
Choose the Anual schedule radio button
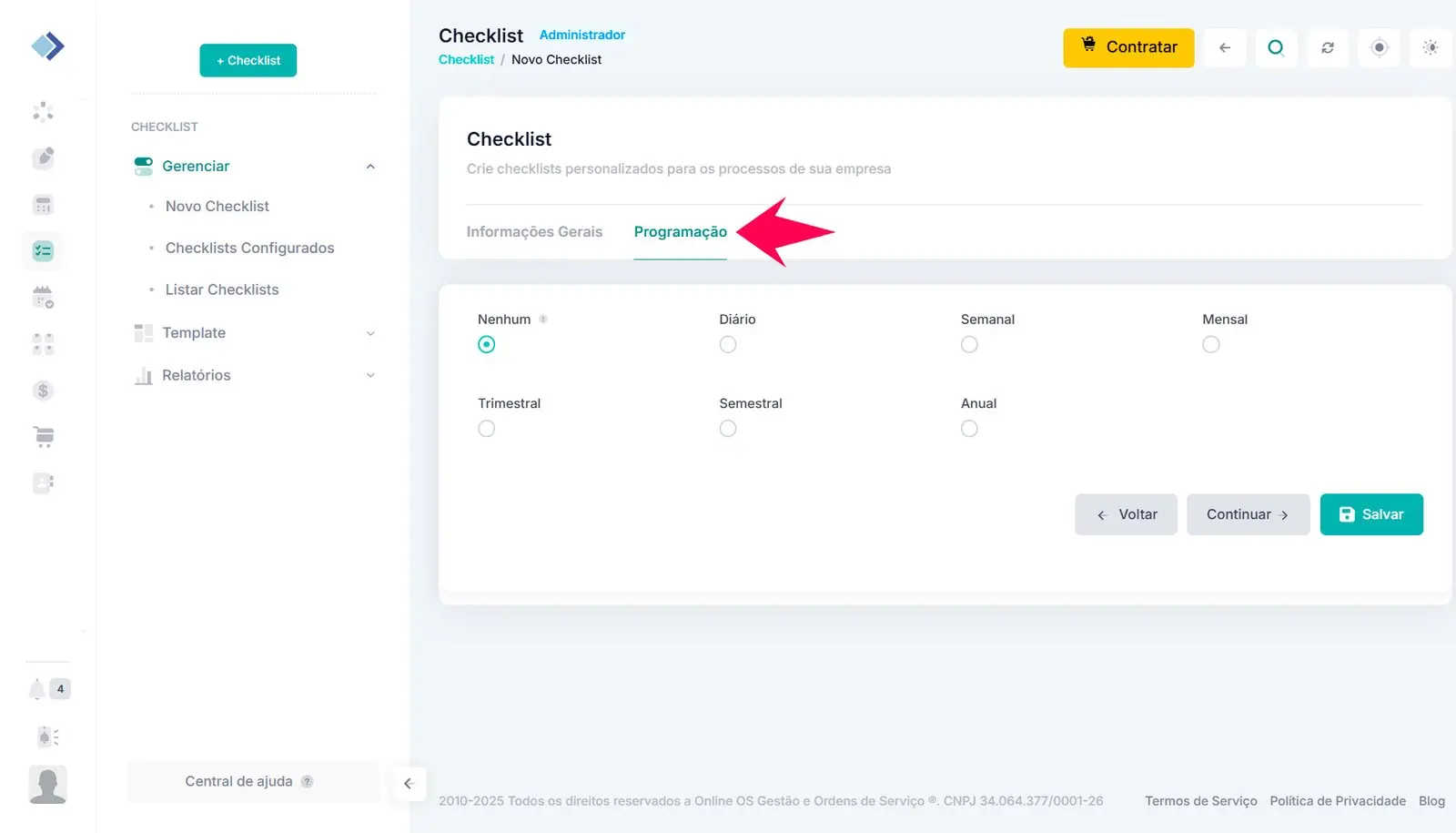pos(969,429)
